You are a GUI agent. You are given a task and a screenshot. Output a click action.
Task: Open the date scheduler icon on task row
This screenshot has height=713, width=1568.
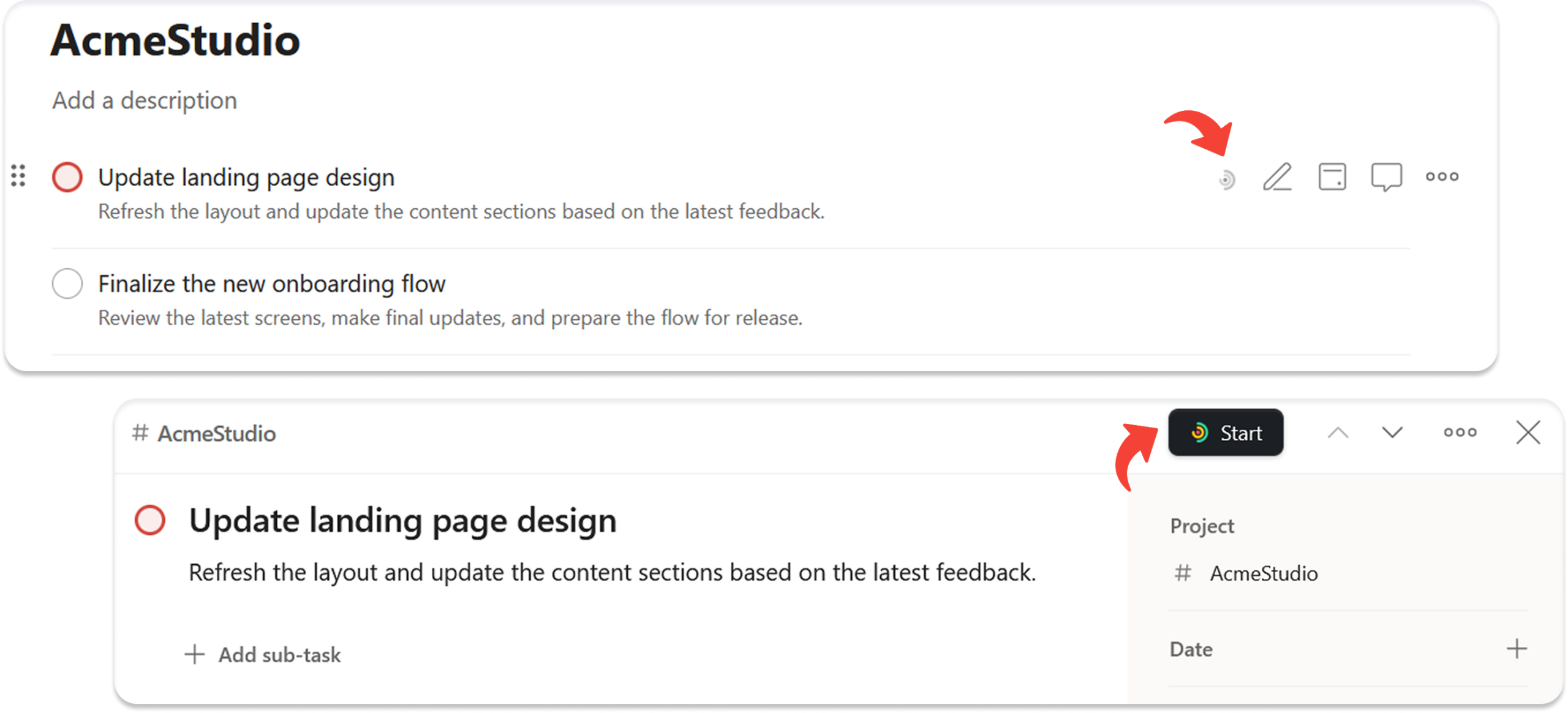(1332, 177)
